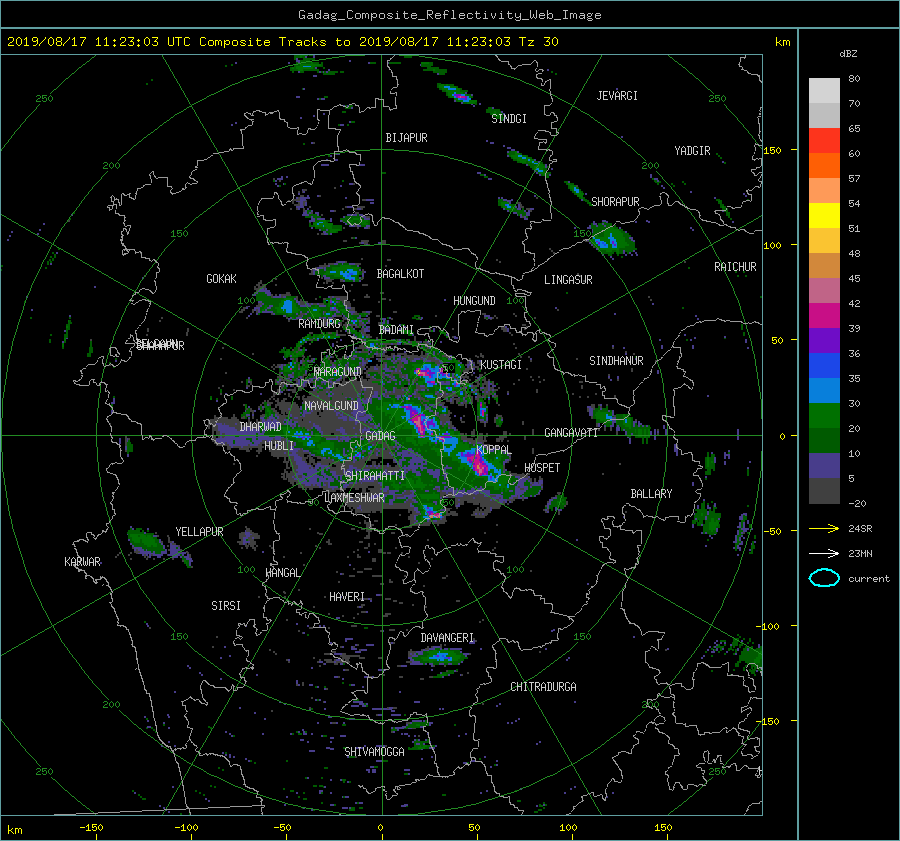This screenshot has height=841, width=900.
Task: Click the 42 dBZ pink legend swatch
Action: point(824,291)
